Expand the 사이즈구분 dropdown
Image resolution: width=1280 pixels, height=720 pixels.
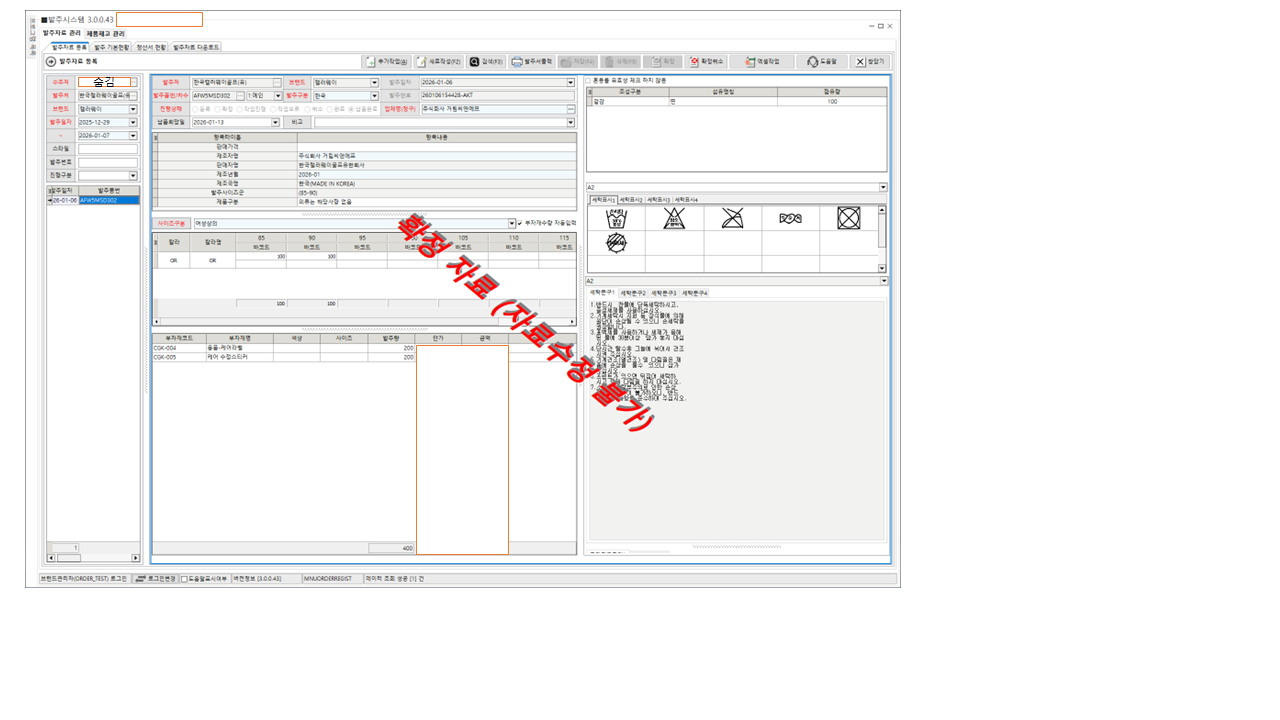[x=512, y=223]
